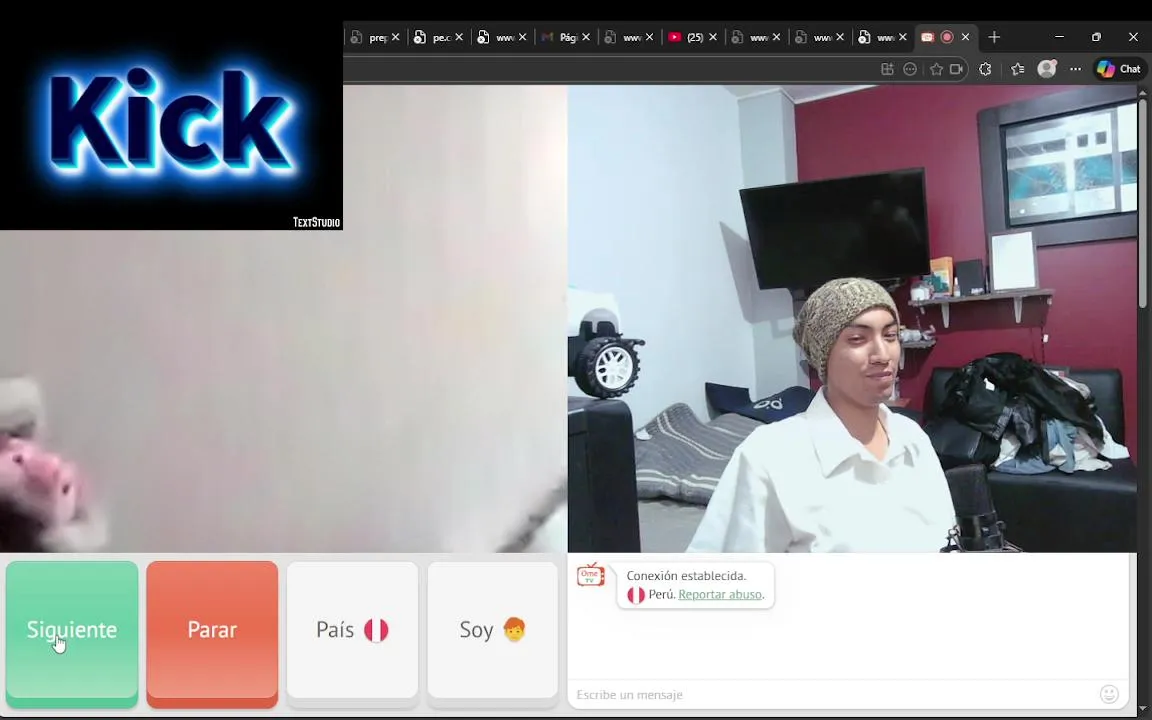This screenshot has height=720, width=1152.
Task: Open the País country selector
Action: [x=353, y=630]
